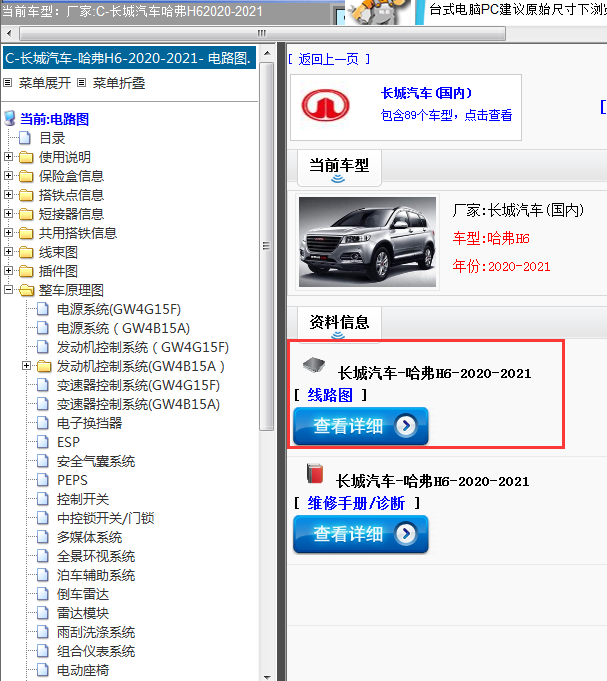Open 雷达模块 diagram
Viewport: 607px width, 681px height.
[x=83, y=613]
